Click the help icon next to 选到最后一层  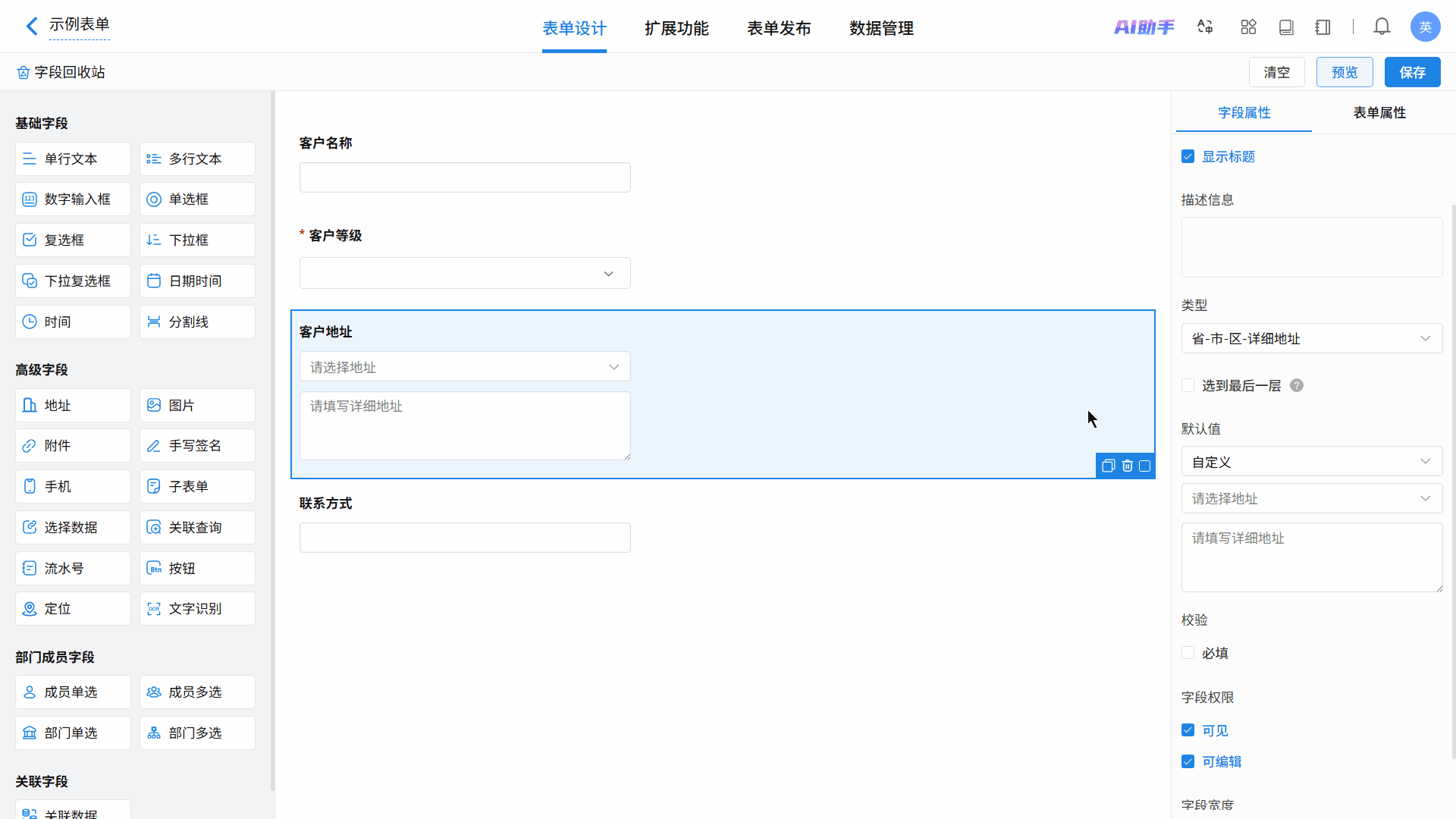point(1297,385)
